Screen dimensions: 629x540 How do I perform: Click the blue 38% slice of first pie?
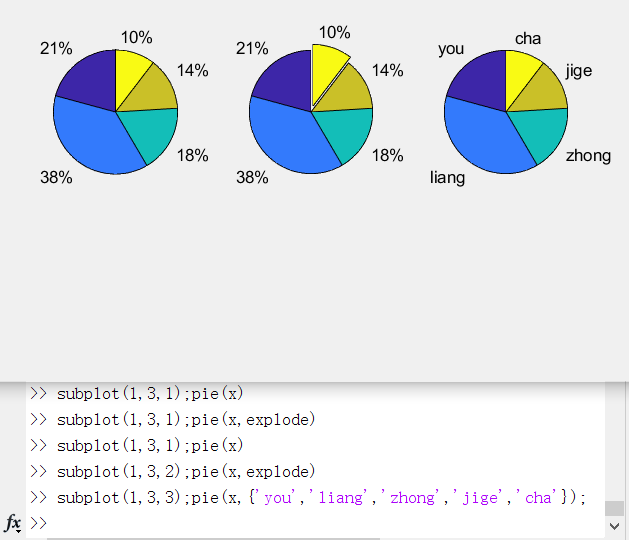(x=94, y=138)
